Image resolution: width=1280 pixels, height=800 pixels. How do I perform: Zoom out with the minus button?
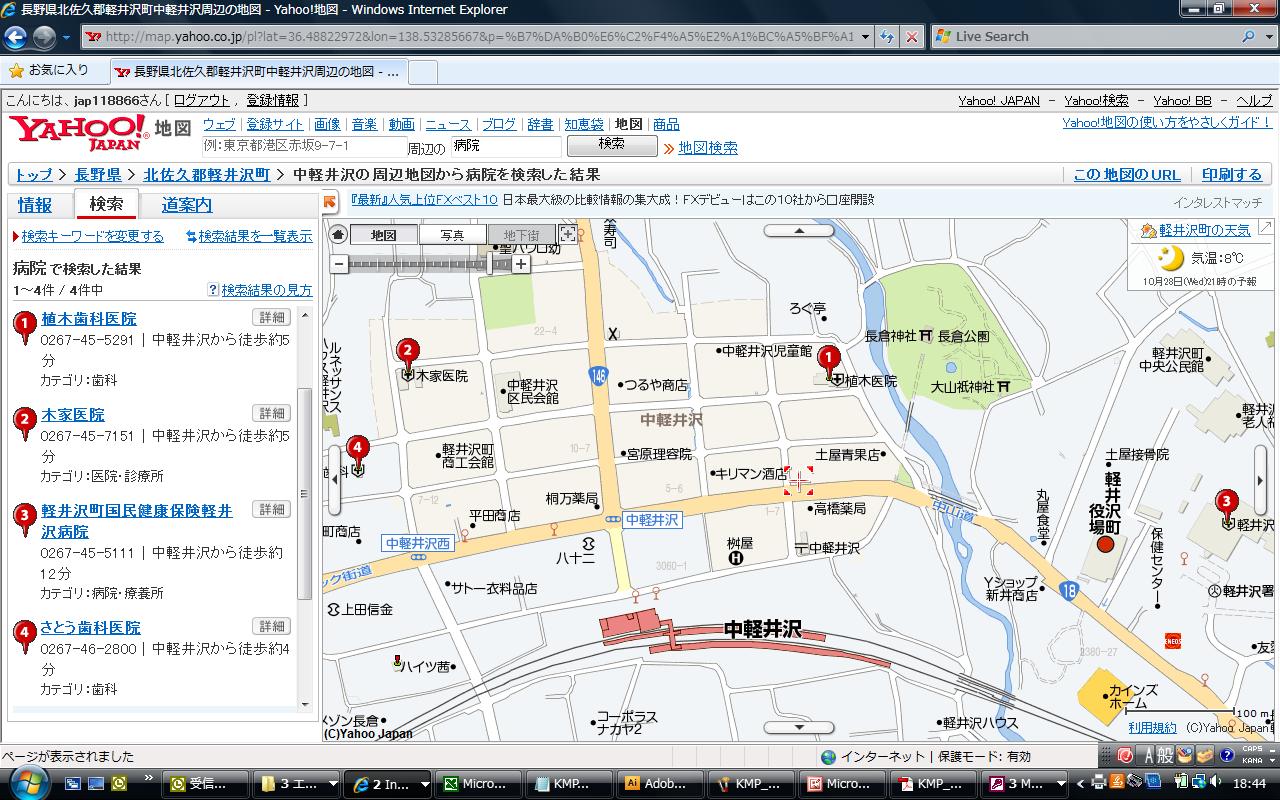pyautogui.click(x=339, y=265)
